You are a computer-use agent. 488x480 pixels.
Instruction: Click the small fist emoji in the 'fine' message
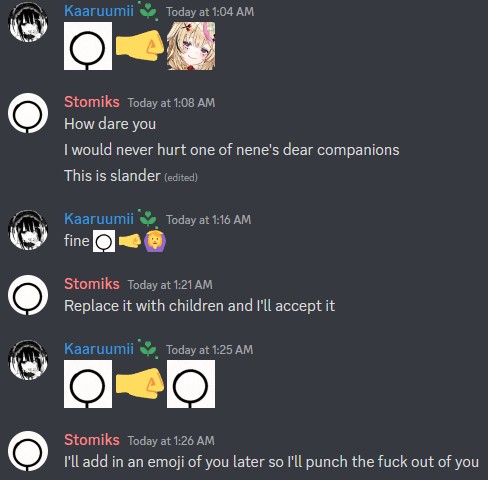(x=130, y=241)
